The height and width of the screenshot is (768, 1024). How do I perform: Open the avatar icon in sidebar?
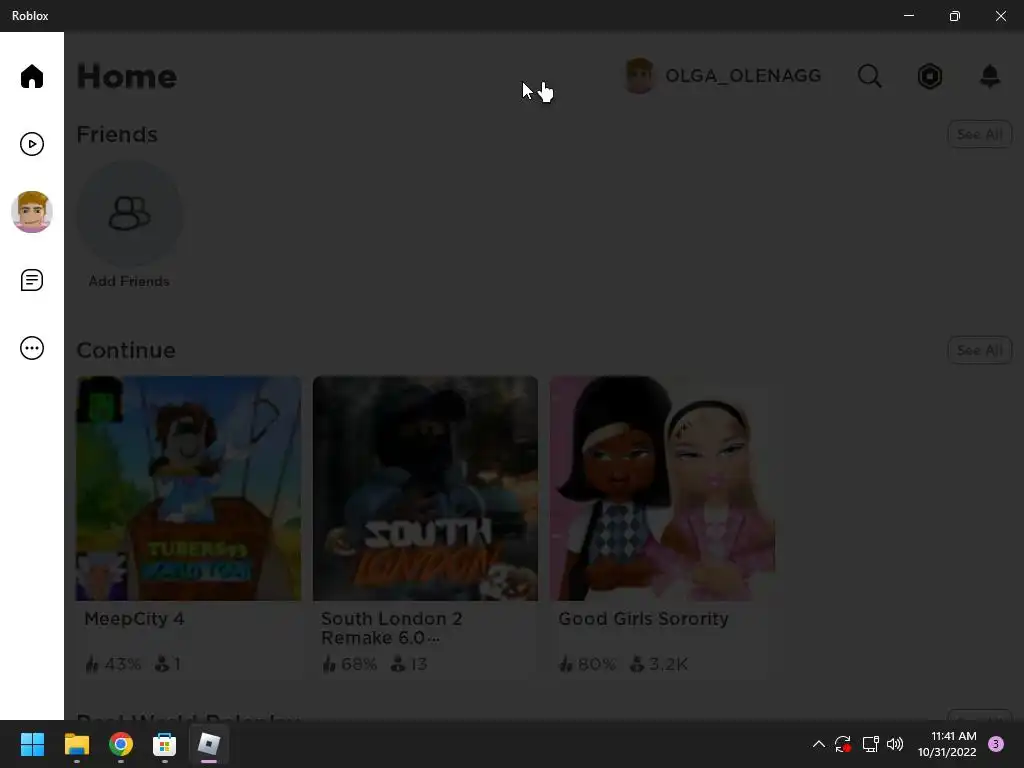point(31,212)
